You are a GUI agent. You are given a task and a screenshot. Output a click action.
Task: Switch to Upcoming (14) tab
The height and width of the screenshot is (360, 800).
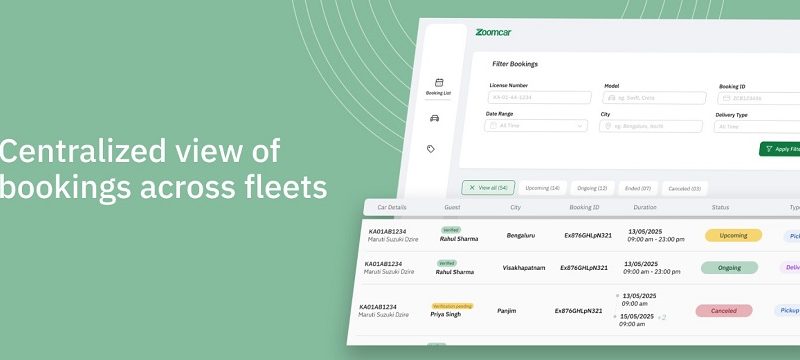pos(542,188)
